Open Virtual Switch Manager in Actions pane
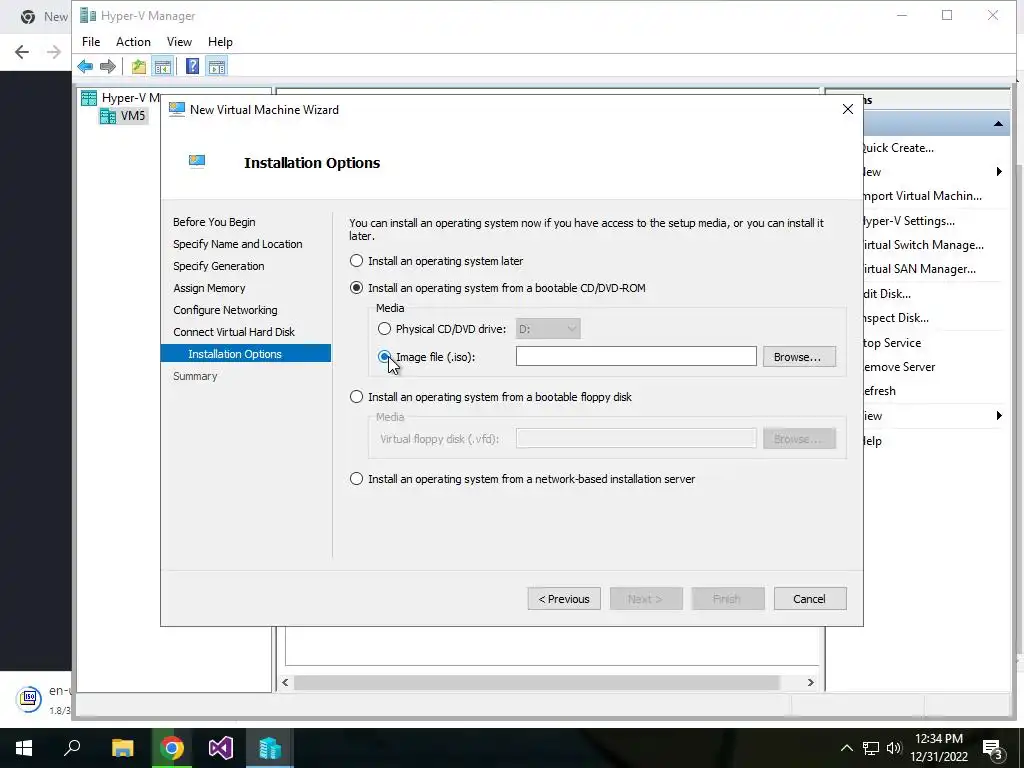The image size is (1024, 768). (x=923, y=246)
